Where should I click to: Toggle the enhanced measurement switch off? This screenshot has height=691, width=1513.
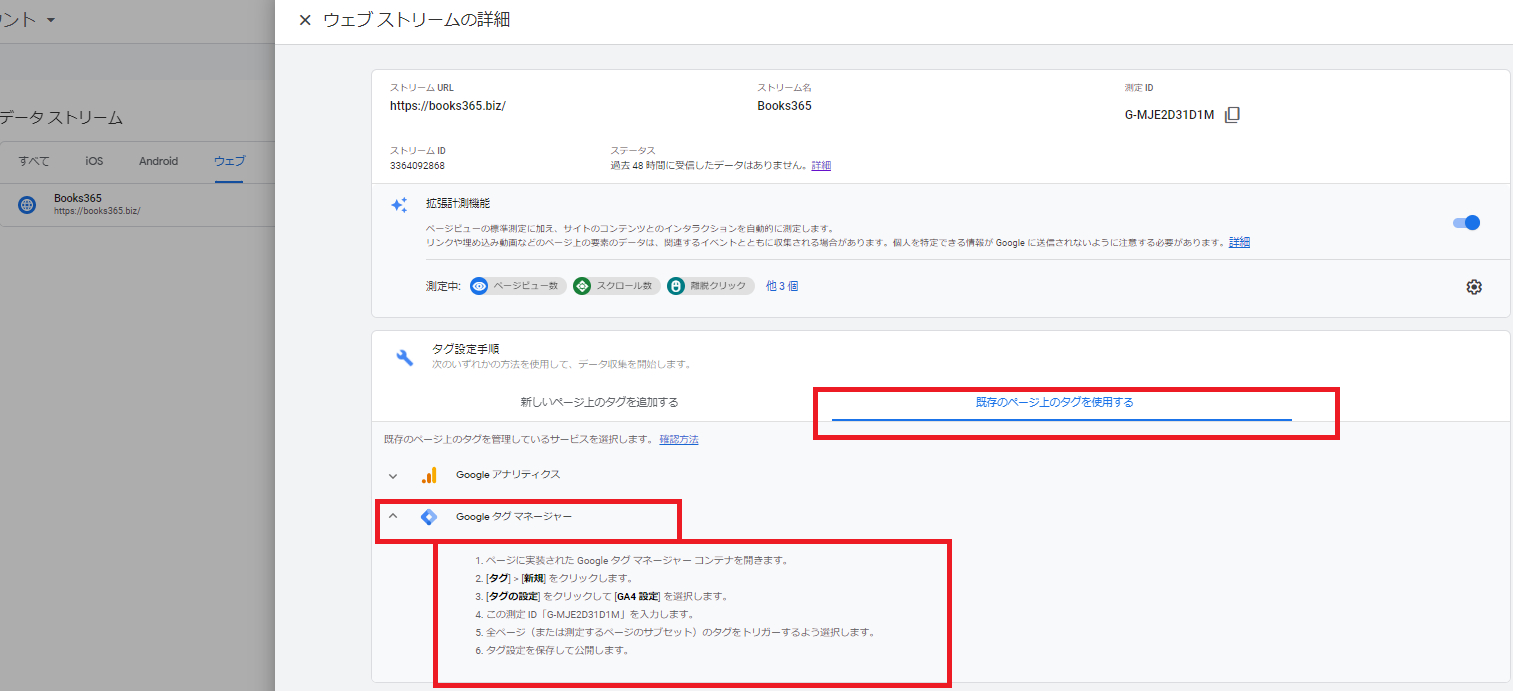click(x=1465, y=223)
